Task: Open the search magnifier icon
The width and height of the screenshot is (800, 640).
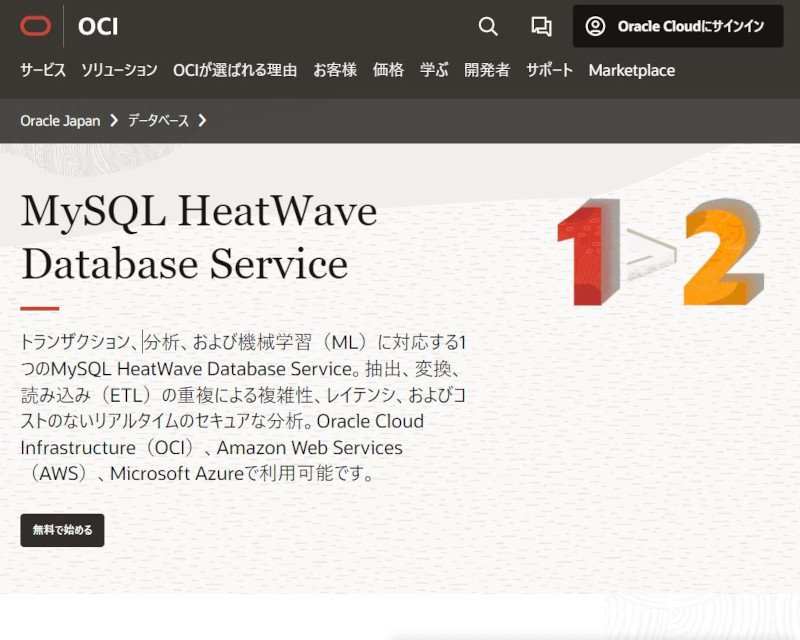Action: tap(488, 27)
